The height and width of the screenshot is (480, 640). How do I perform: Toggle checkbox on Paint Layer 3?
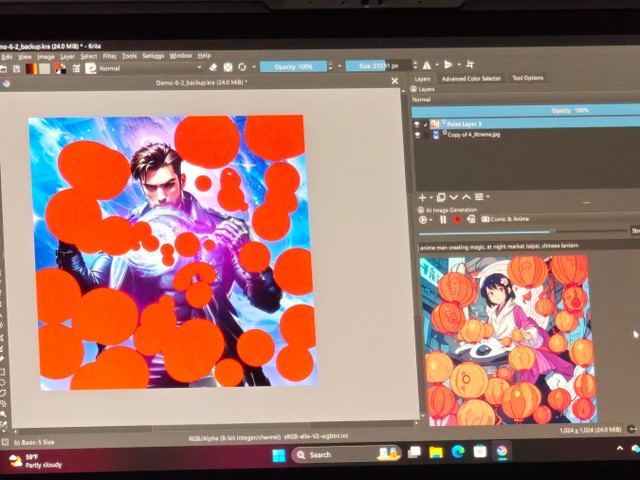[x=426, y=124]
